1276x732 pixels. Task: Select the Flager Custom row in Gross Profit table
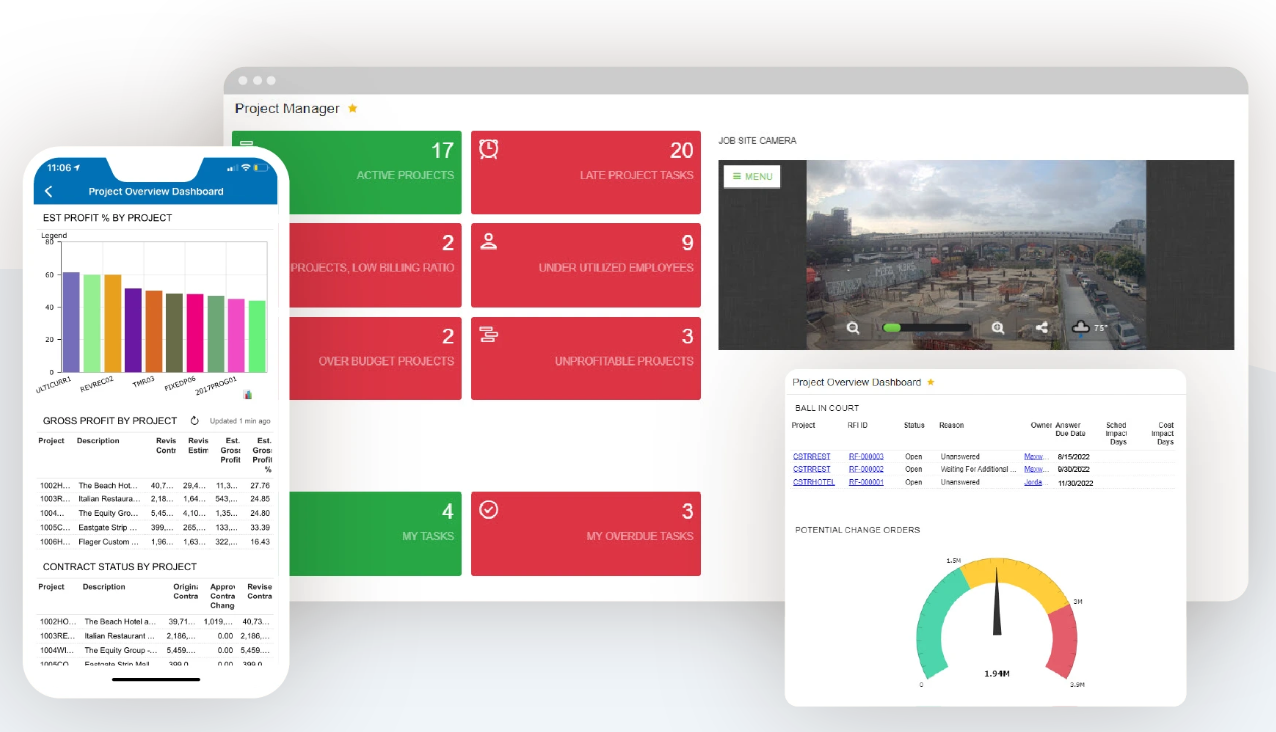pyautogui.click(x=156, y=541)
